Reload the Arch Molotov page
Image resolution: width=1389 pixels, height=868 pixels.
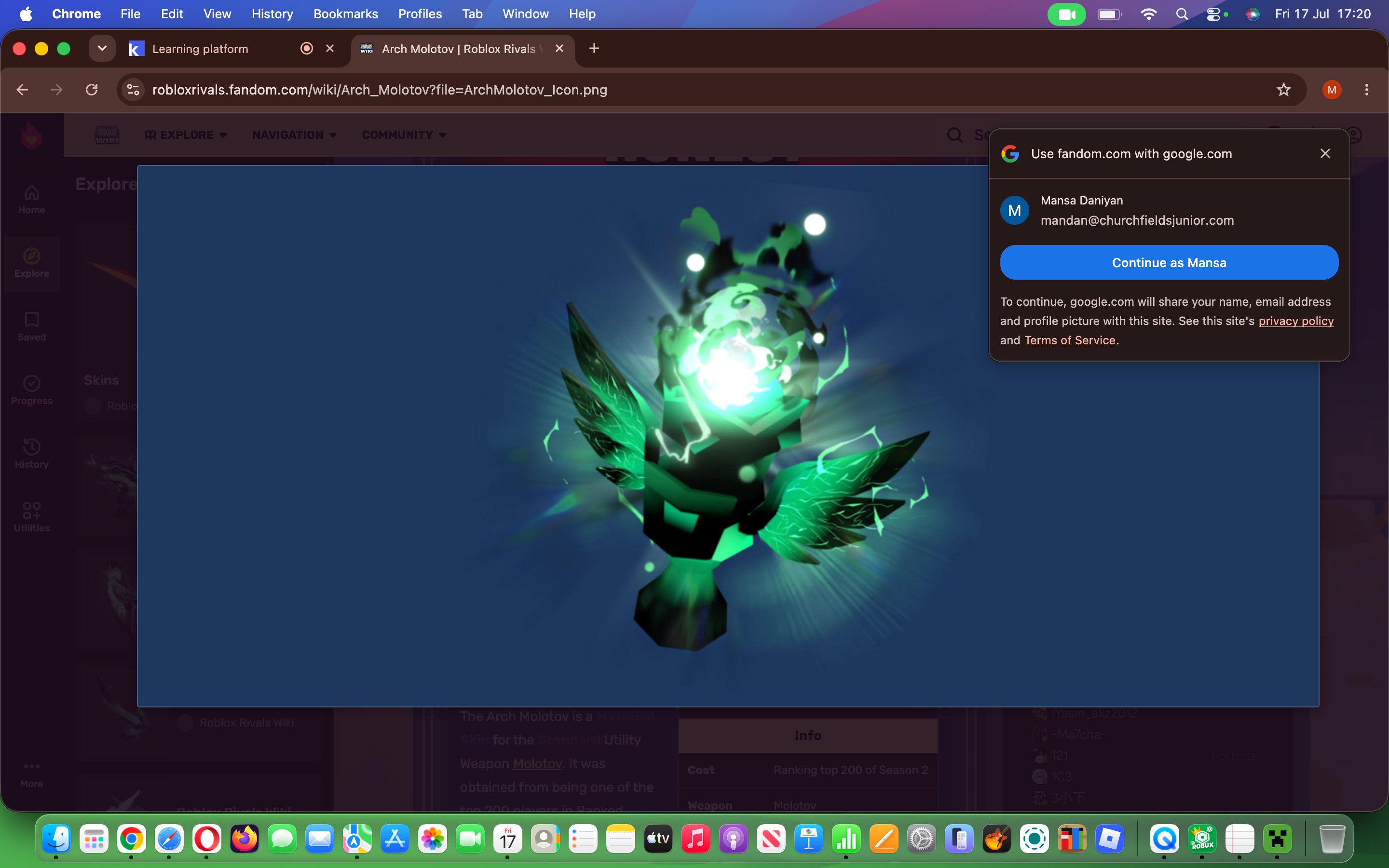point(92,90)
